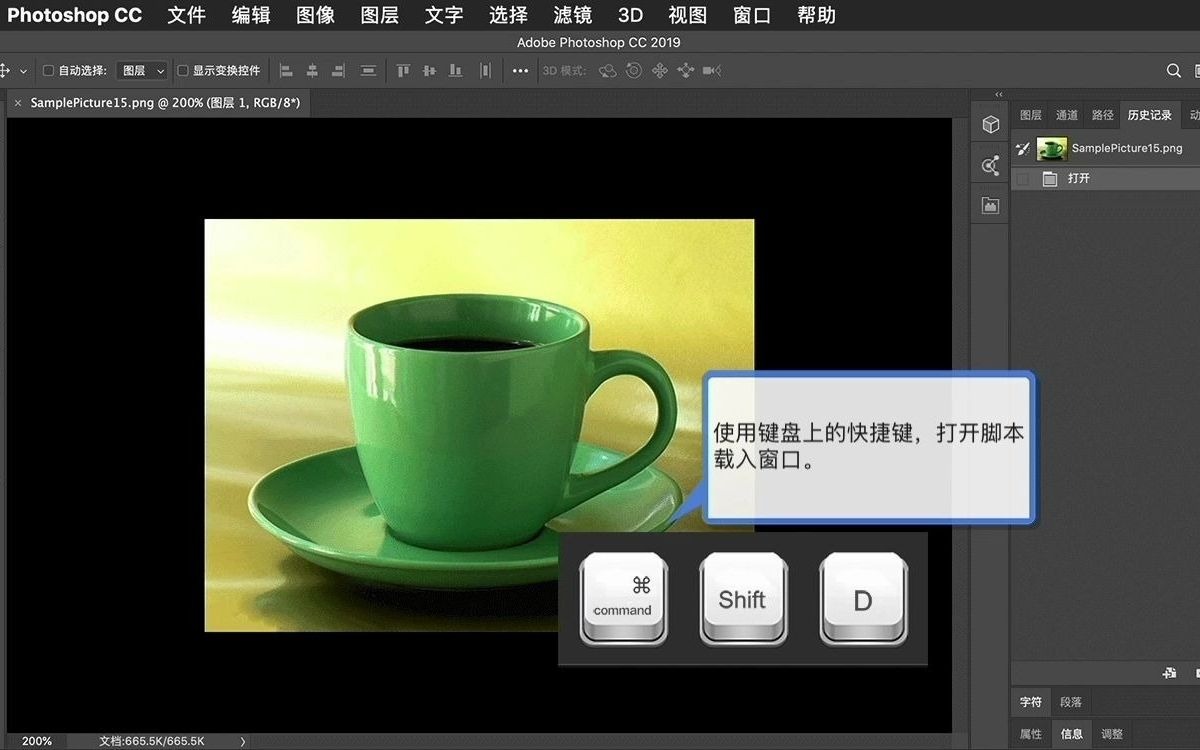1200x750 pixels.
Task: Click the align top edges icon
Action: coord(402,70)
